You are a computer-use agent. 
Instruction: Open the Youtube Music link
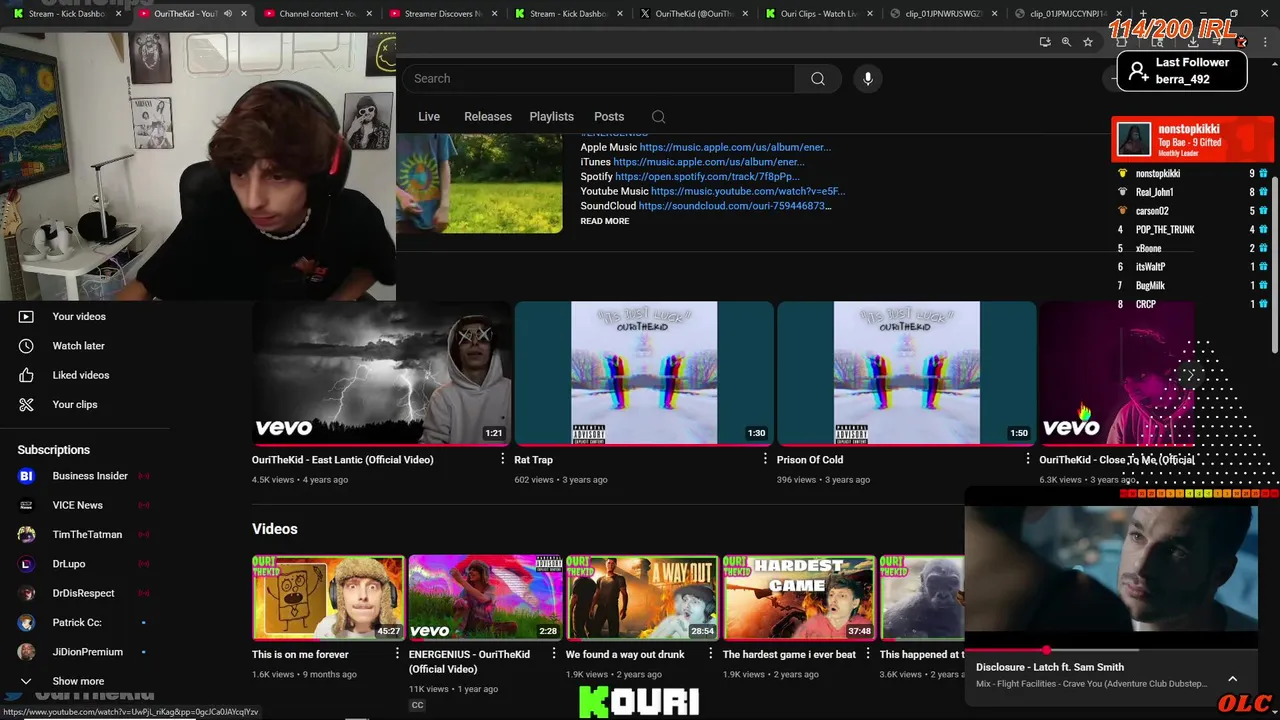[748, 191]
